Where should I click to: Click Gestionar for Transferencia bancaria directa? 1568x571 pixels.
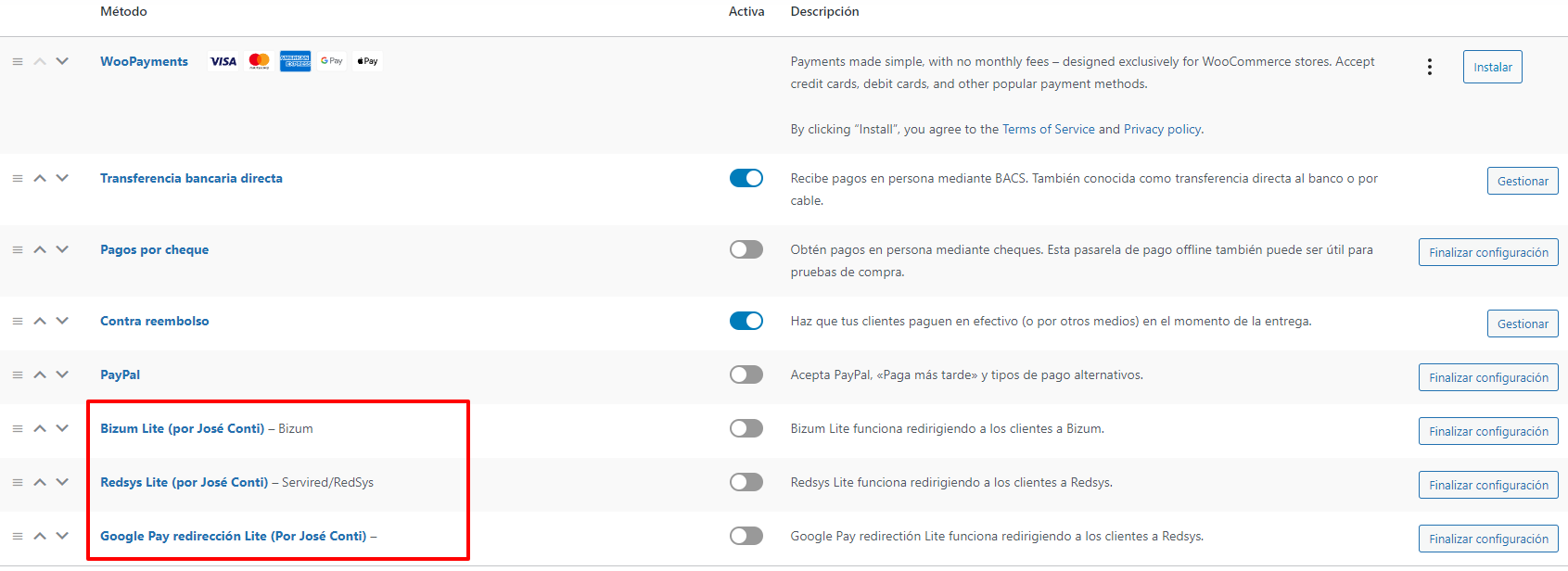1523,181
